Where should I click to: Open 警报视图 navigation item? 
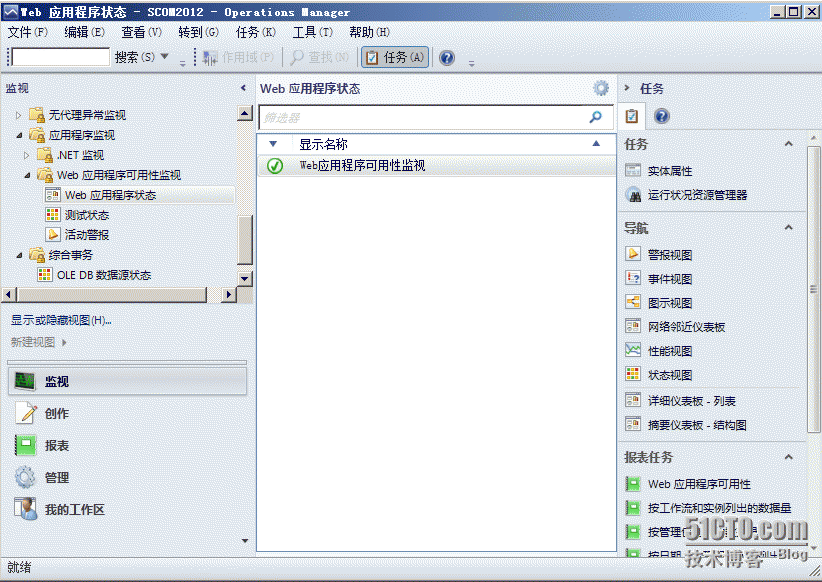point(669,255)
